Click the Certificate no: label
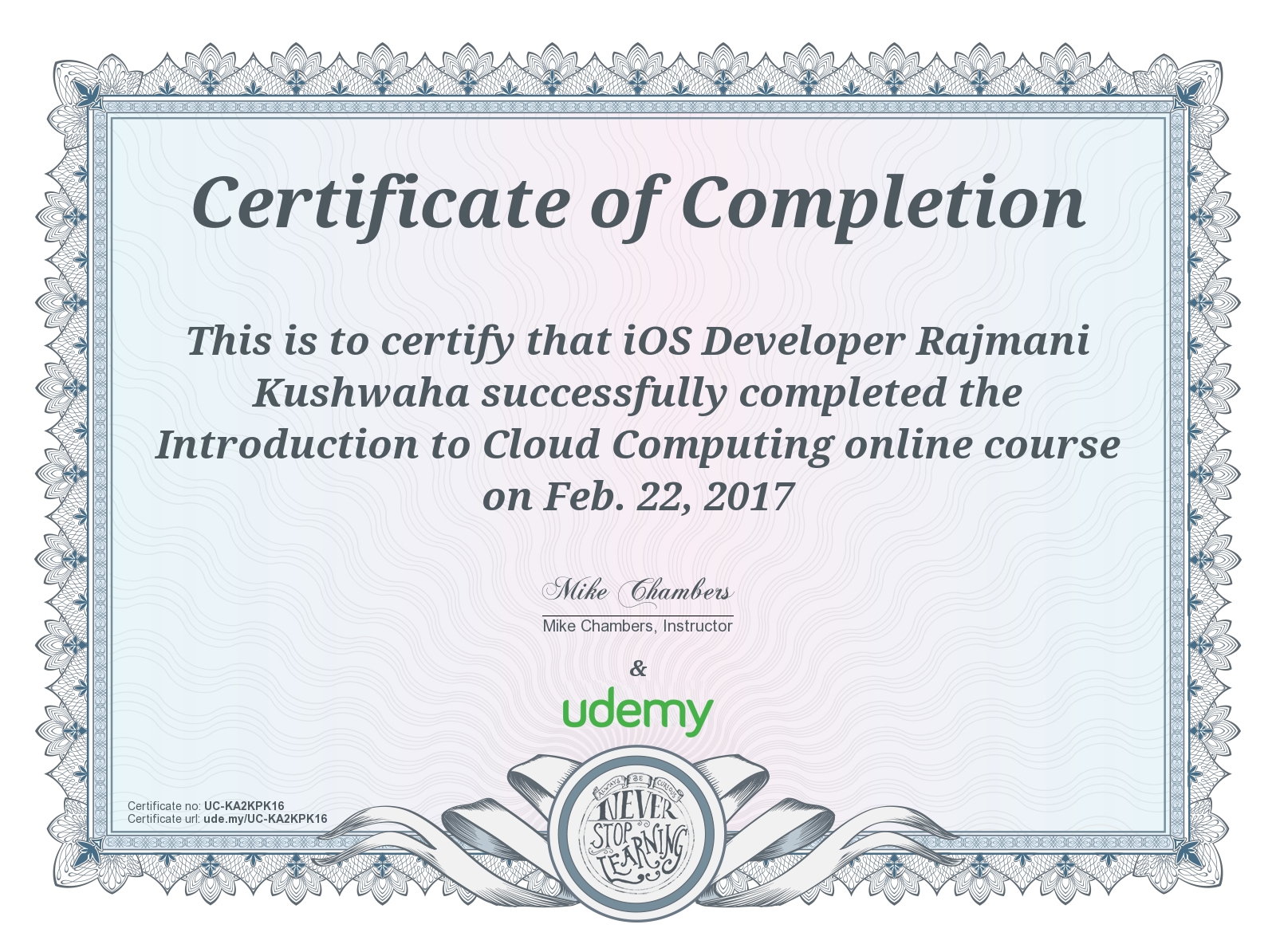 point(164,806)
